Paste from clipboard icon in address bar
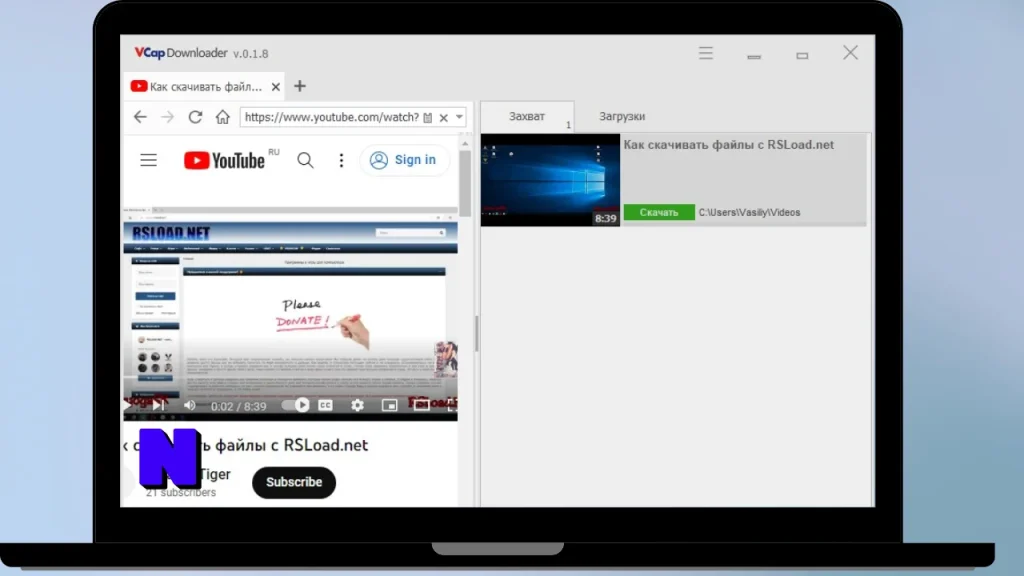This screenshot has width=1024, height=576. point(428,118)
